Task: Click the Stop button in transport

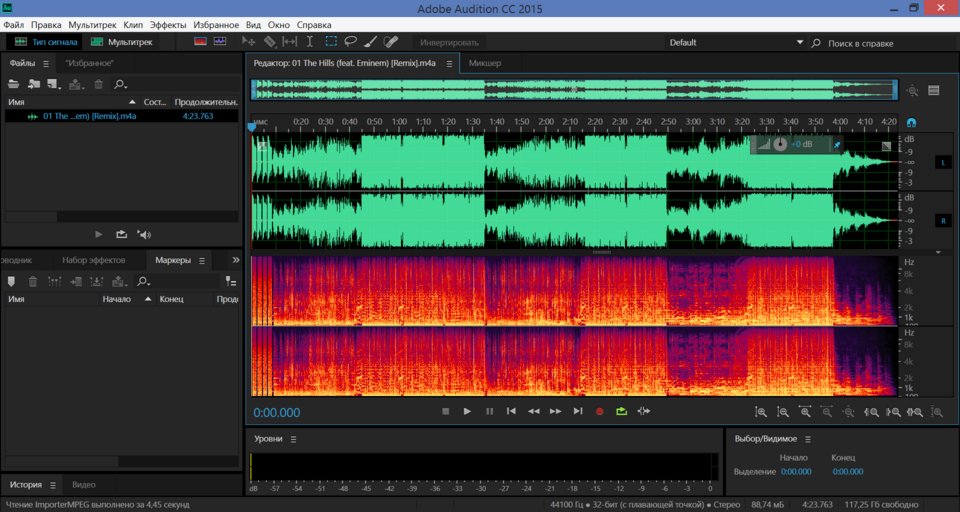Action: pyautogui.click(x=446, y=412)
